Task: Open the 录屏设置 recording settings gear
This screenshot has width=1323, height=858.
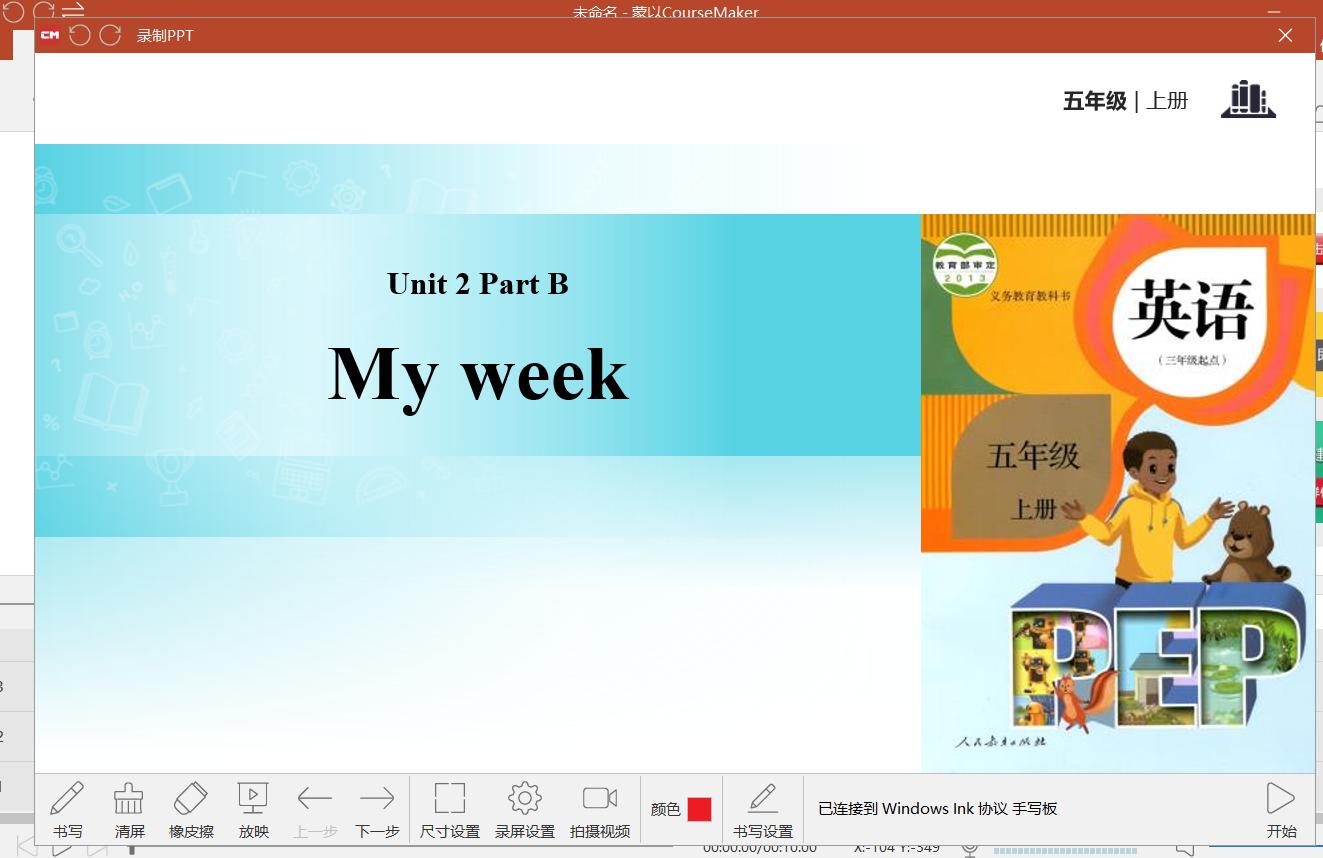Action: pos(524,809)
